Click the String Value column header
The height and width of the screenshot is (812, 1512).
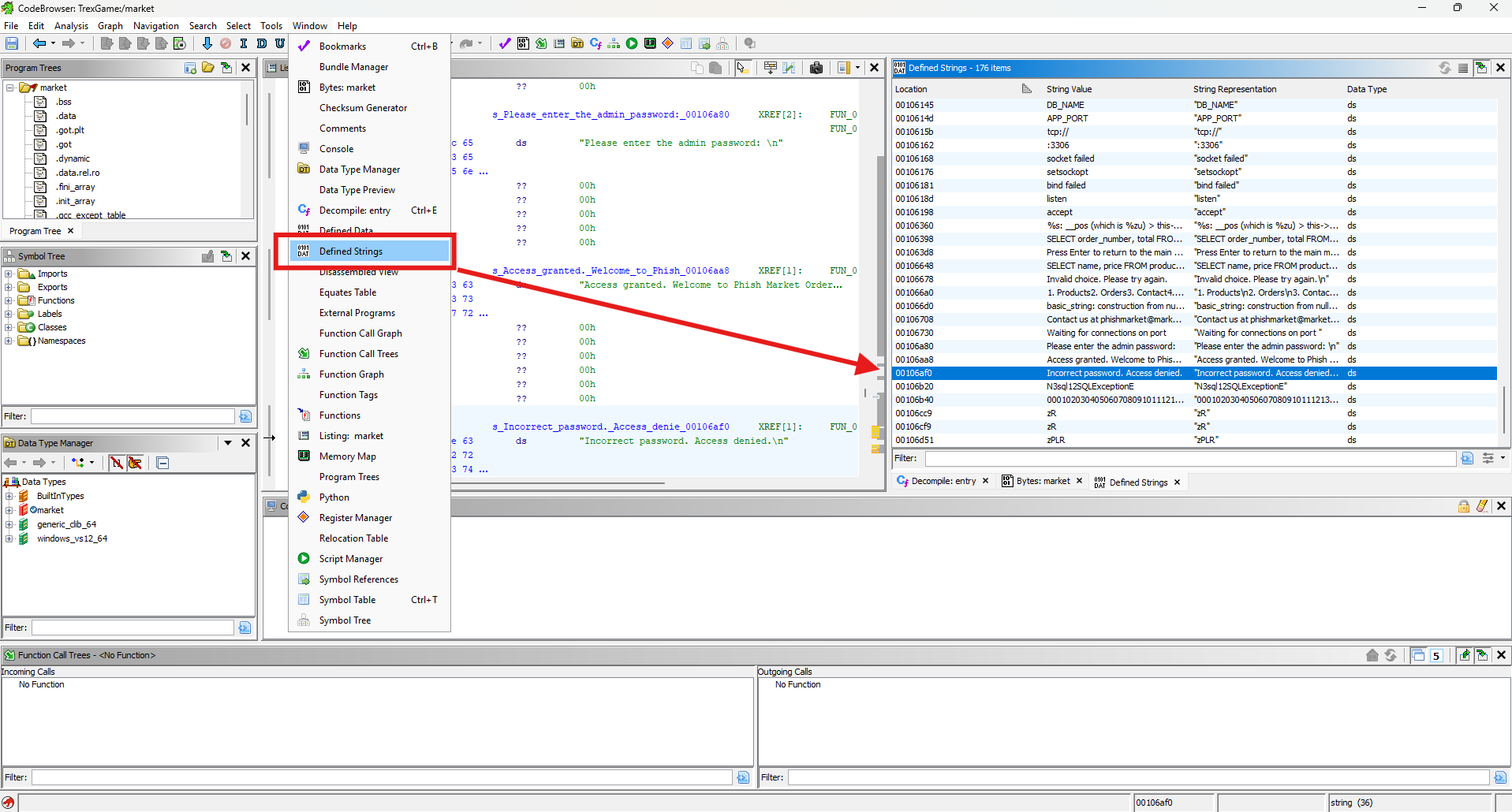coord(1069,89)
